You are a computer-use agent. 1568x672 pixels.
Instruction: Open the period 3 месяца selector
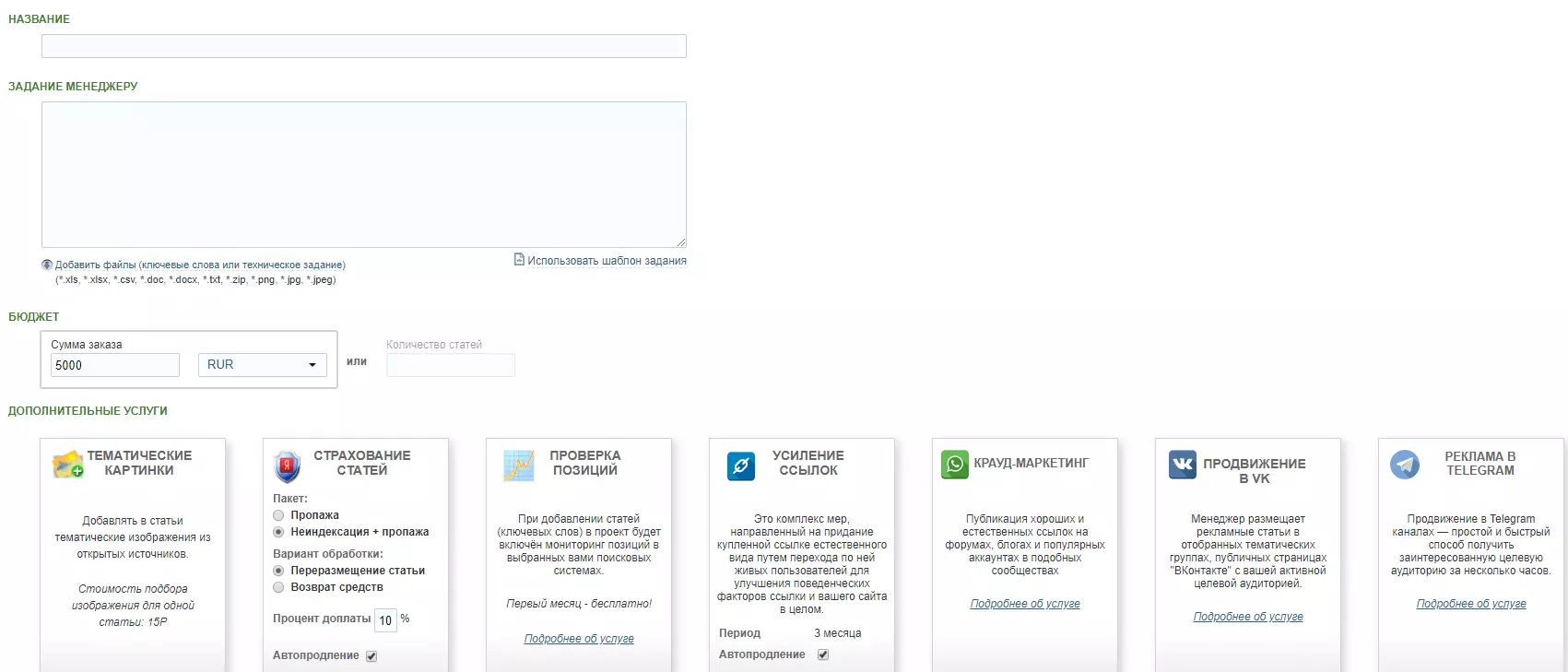click(x=838, y=633)
